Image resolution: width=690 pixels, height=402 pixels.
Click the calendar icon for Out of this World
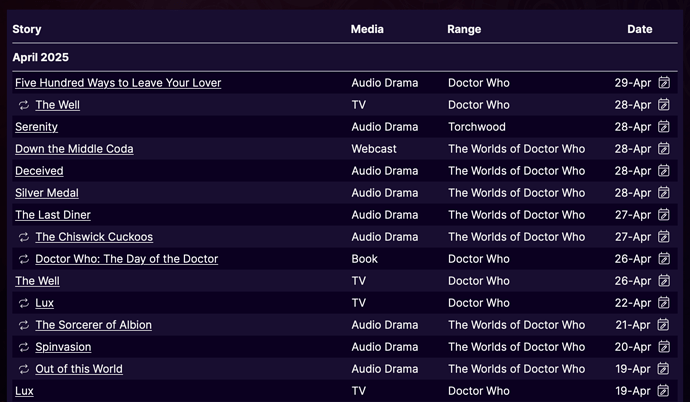[663, 369]
